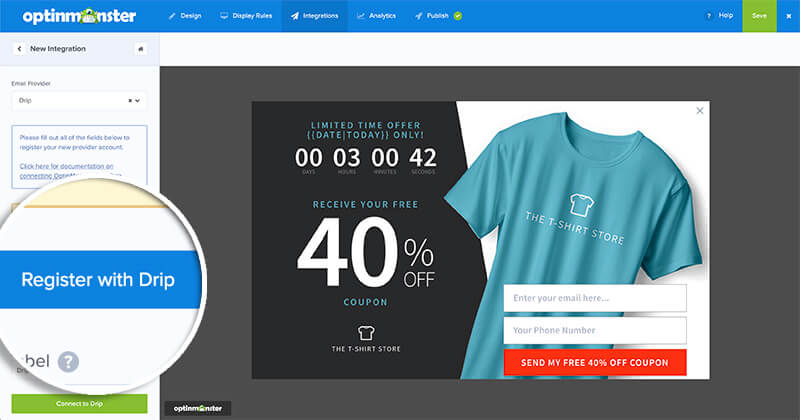Screen dimensions: 800x420
Task: Switch to the Integrations tab
Action: coord(314,16)
